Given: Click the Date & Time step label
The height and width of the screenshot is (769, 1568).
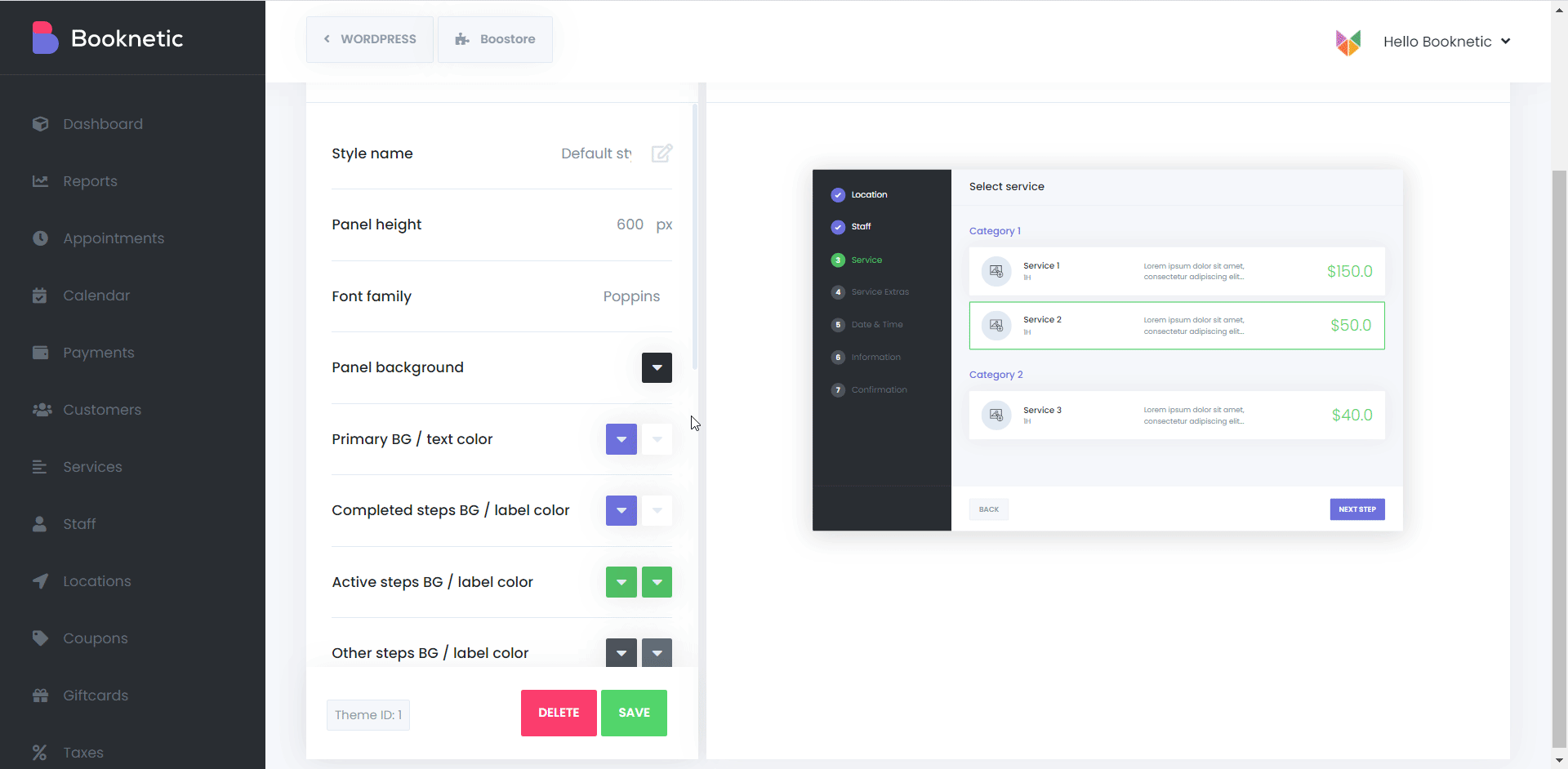Looking at the screenshot, I should [x=877, y=325].
